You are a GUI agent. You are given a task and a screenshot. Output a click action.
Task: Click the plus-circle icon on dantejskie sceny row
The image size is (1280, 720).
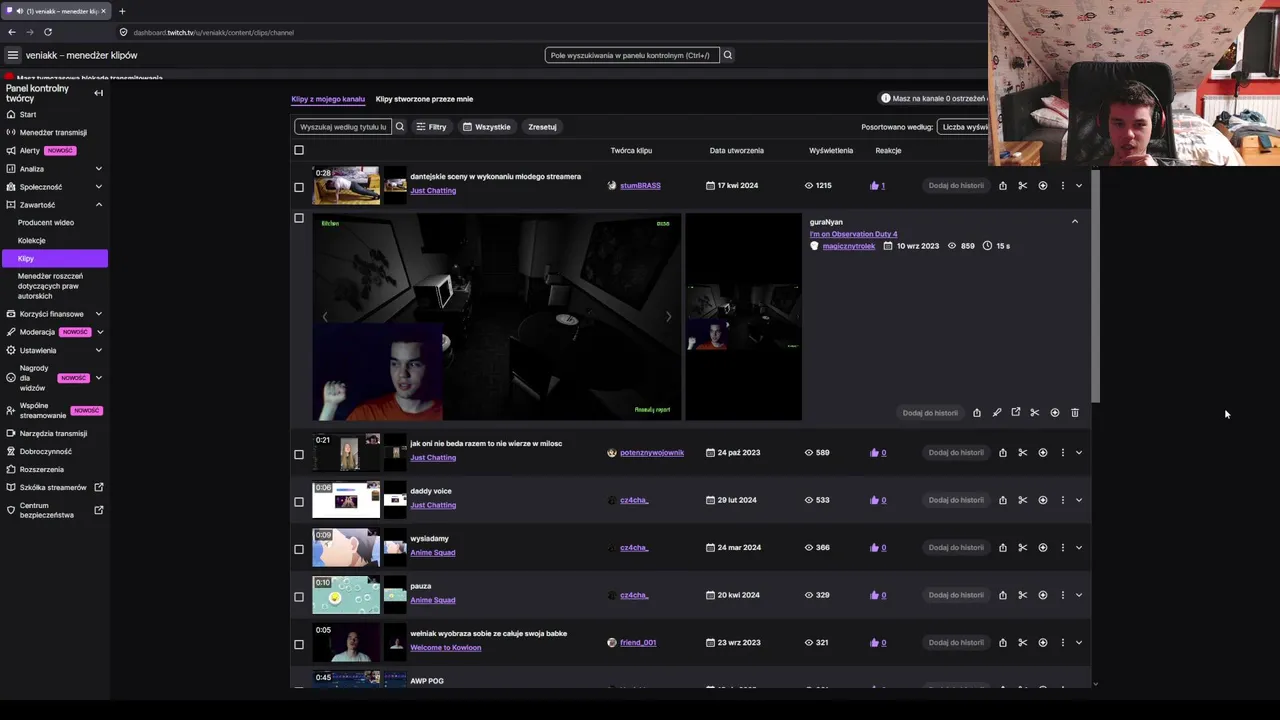(1042, 186)
